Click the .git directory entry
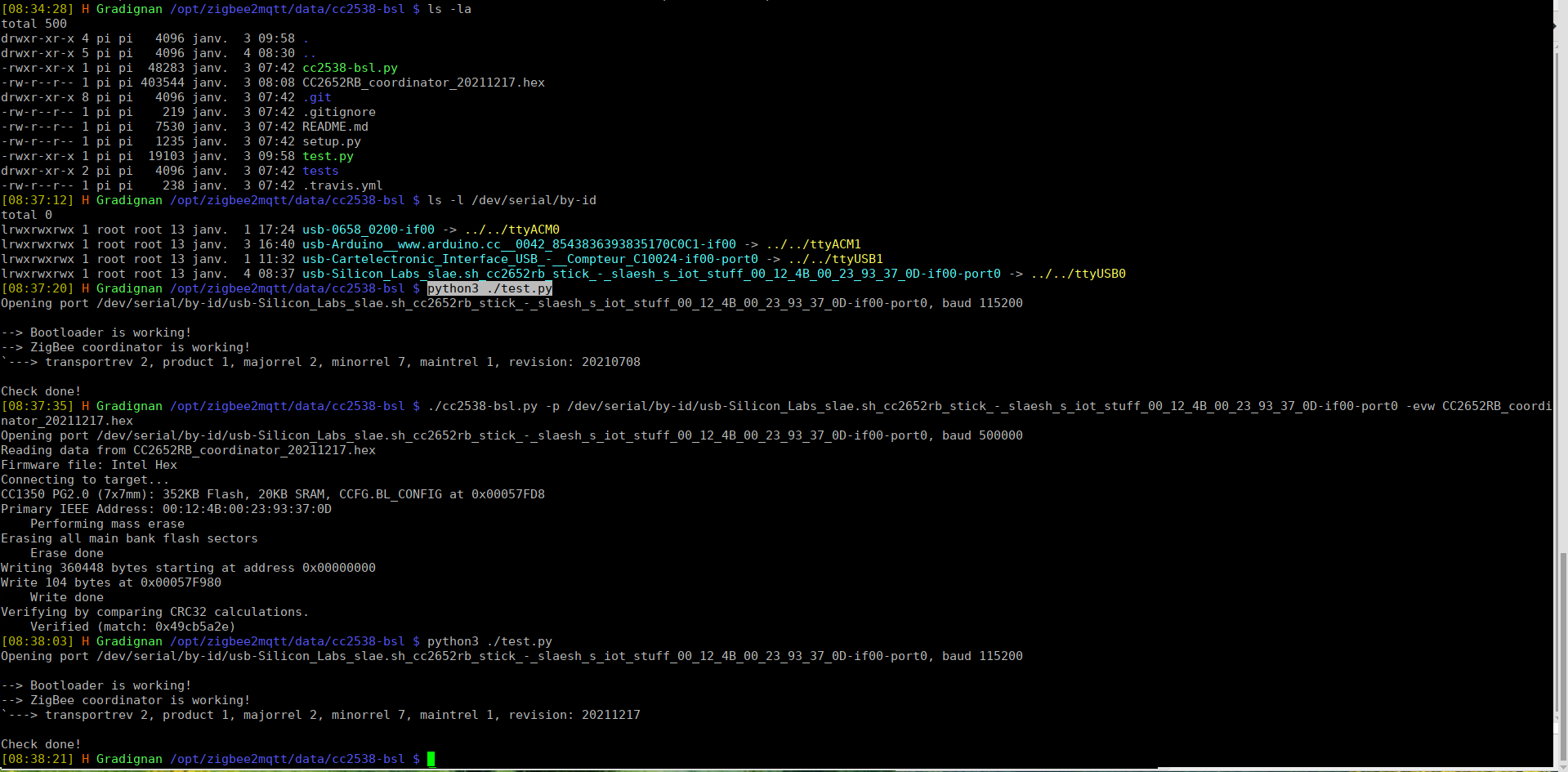Screen dimensions: 1568x772 click(x=317, y=97)
